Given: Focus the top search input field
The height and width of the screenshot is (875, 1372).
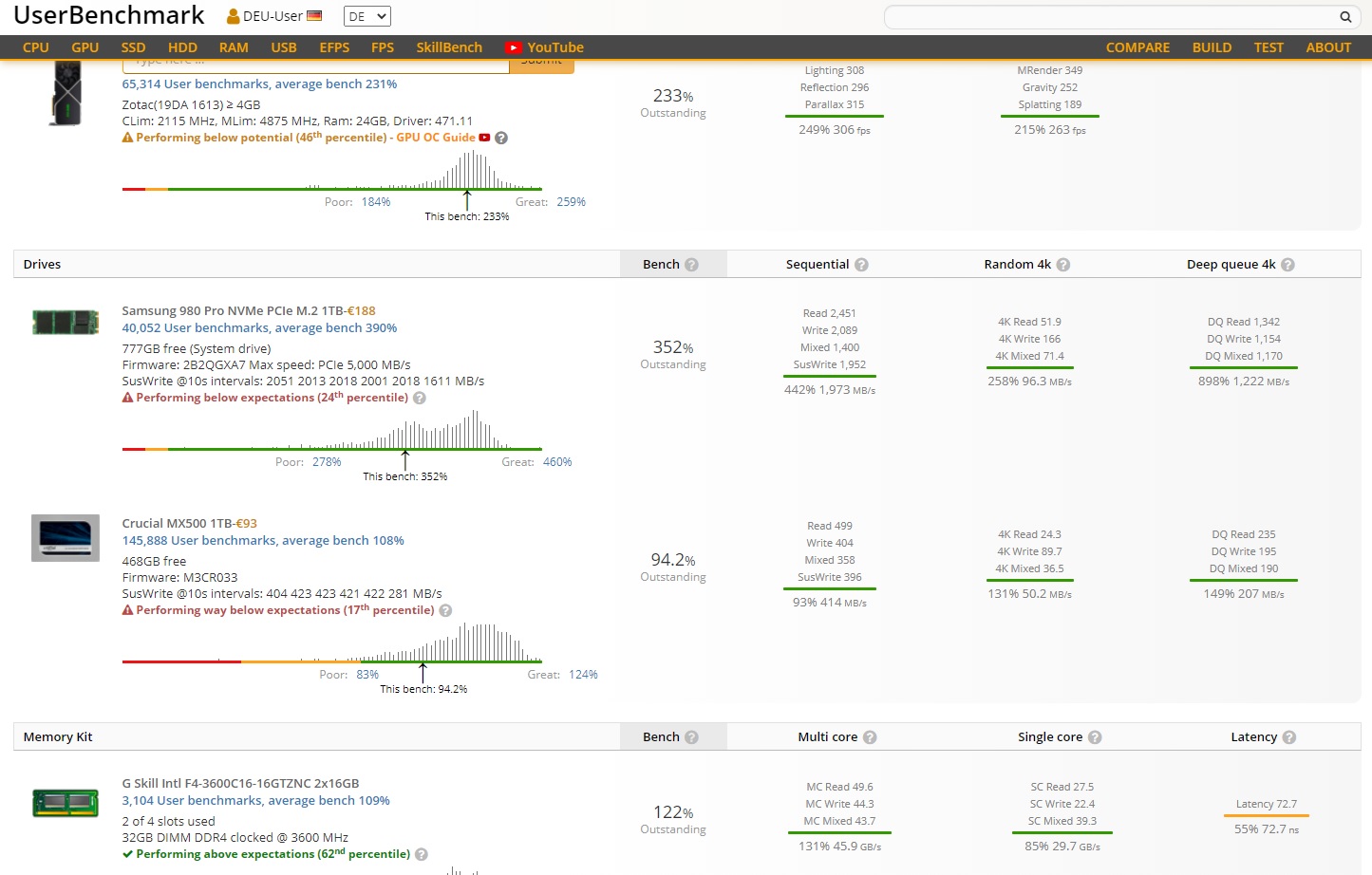Looking at the screenshot, I should click(1111, 17).
